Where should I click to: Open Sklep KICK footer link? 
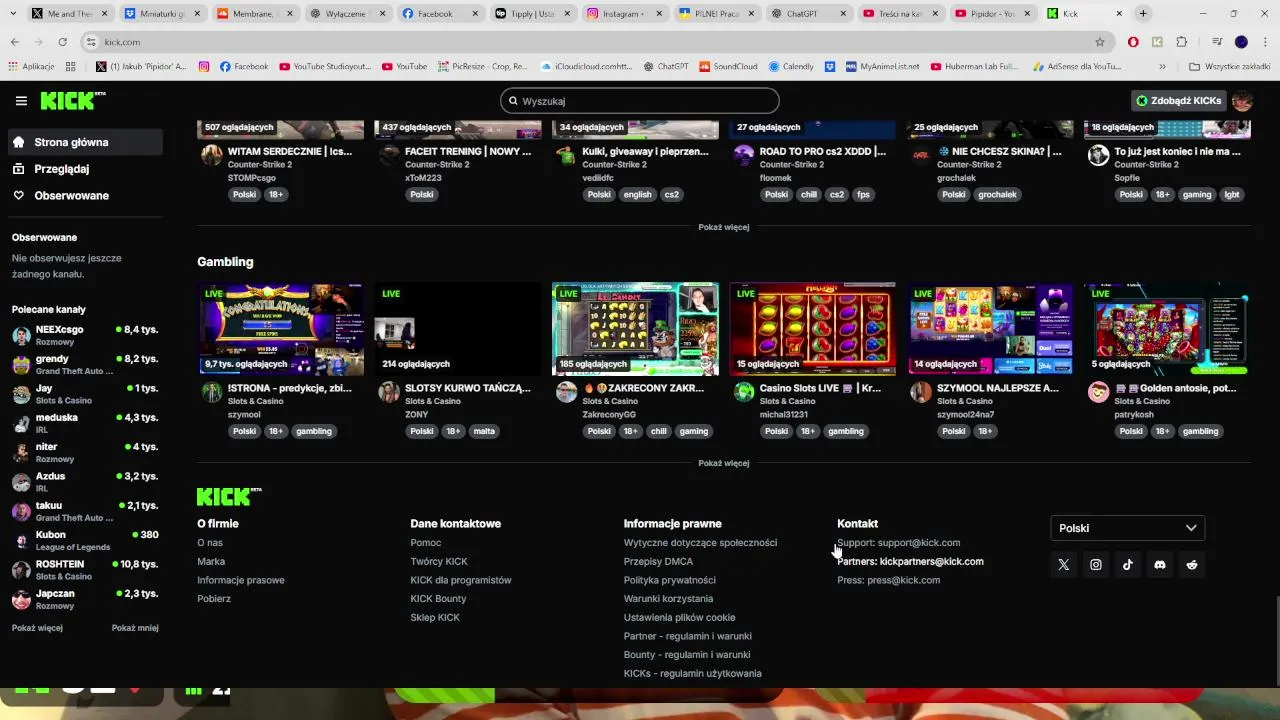coord(435,618)
